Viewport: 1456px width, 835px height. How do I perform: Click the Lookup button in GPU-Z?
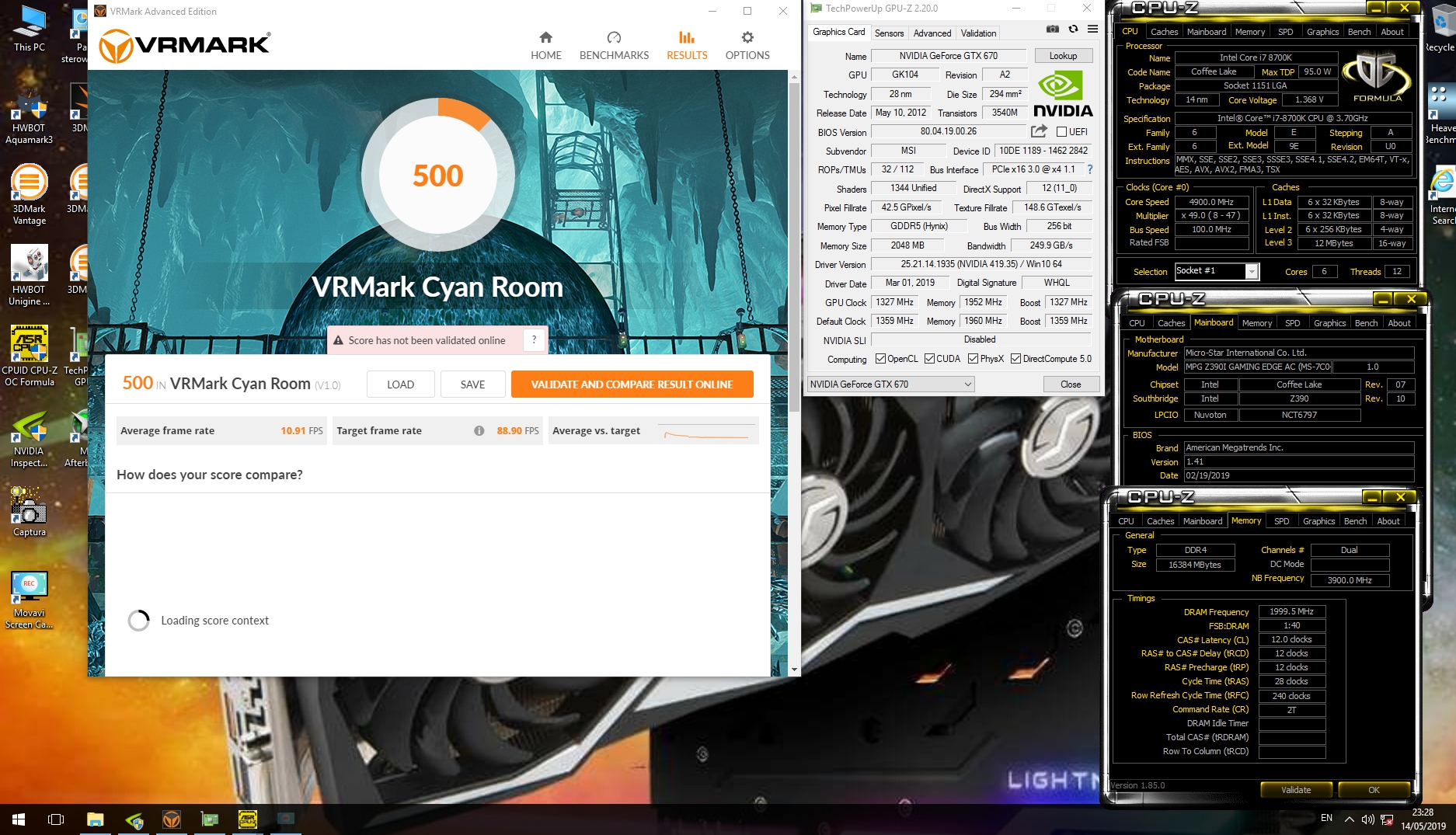[x=1063, y=56]
